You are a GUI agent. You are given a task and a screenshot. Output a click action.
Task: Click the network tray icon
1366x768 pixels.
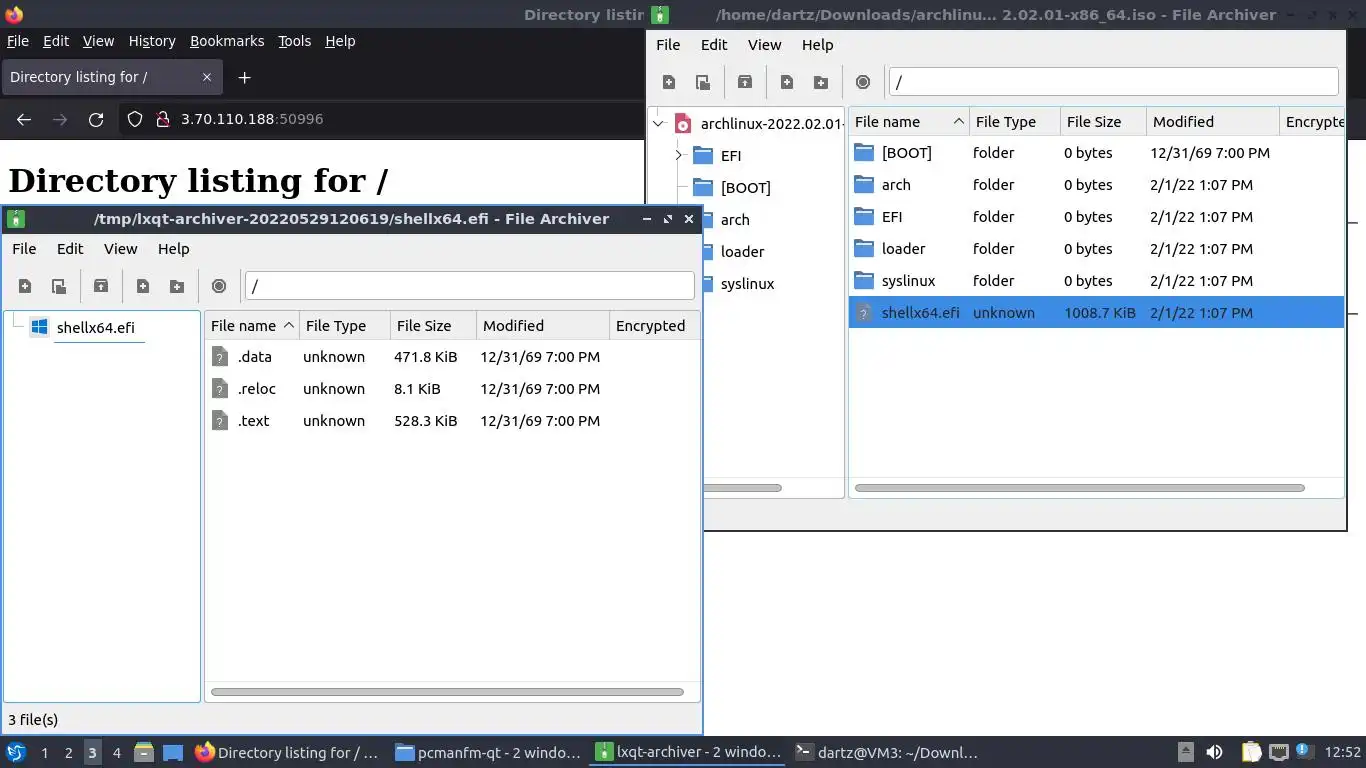tap(1279, 752)
